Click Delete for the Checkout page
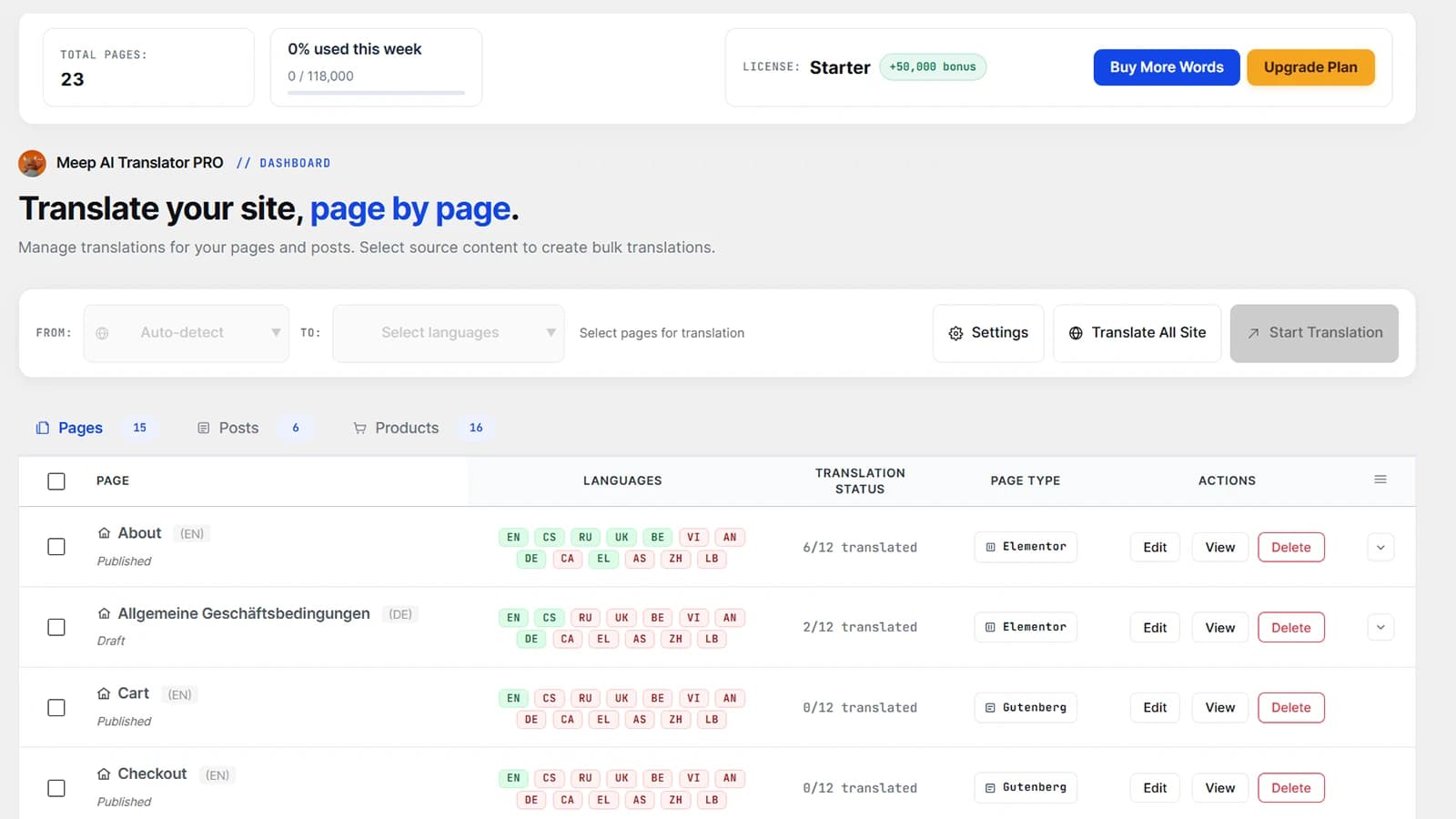 (x=1291, y=788)
